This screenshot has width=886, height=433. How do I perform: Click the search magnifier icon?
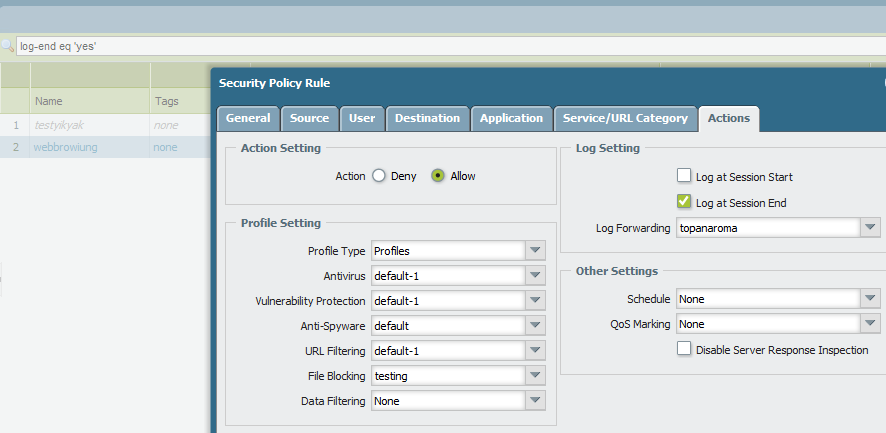point(8,46)
